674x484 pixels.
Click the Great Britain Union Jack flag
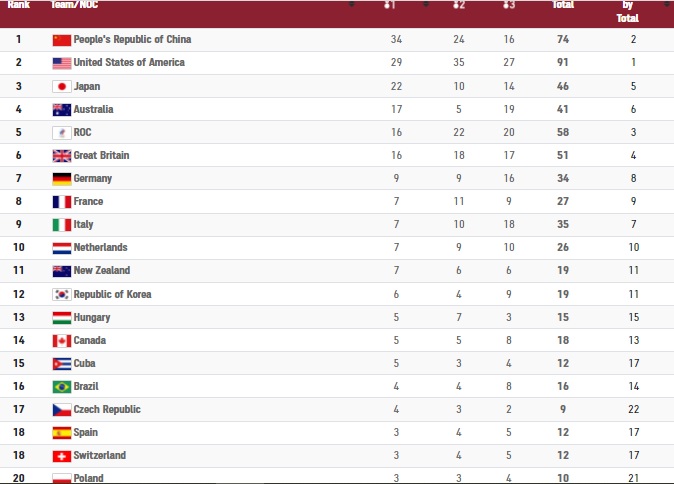coord(61,156)
